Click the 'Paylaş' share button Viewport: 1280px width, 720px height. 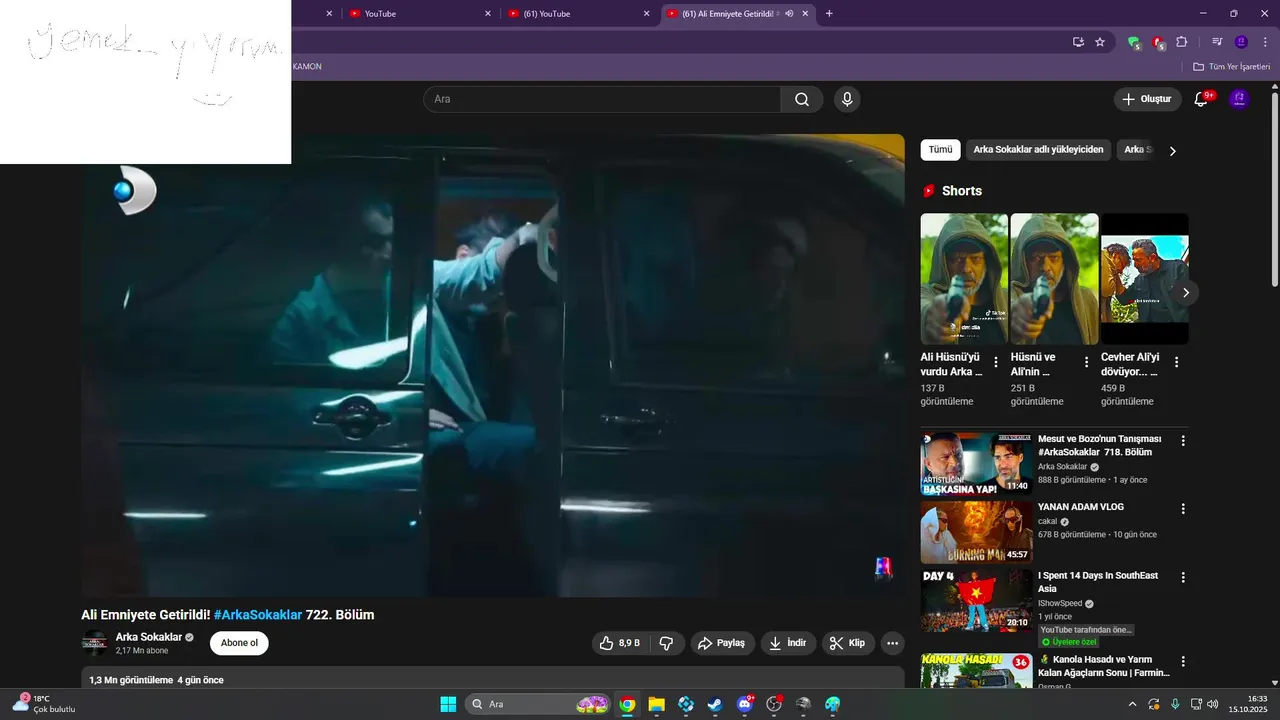[721, 643]
